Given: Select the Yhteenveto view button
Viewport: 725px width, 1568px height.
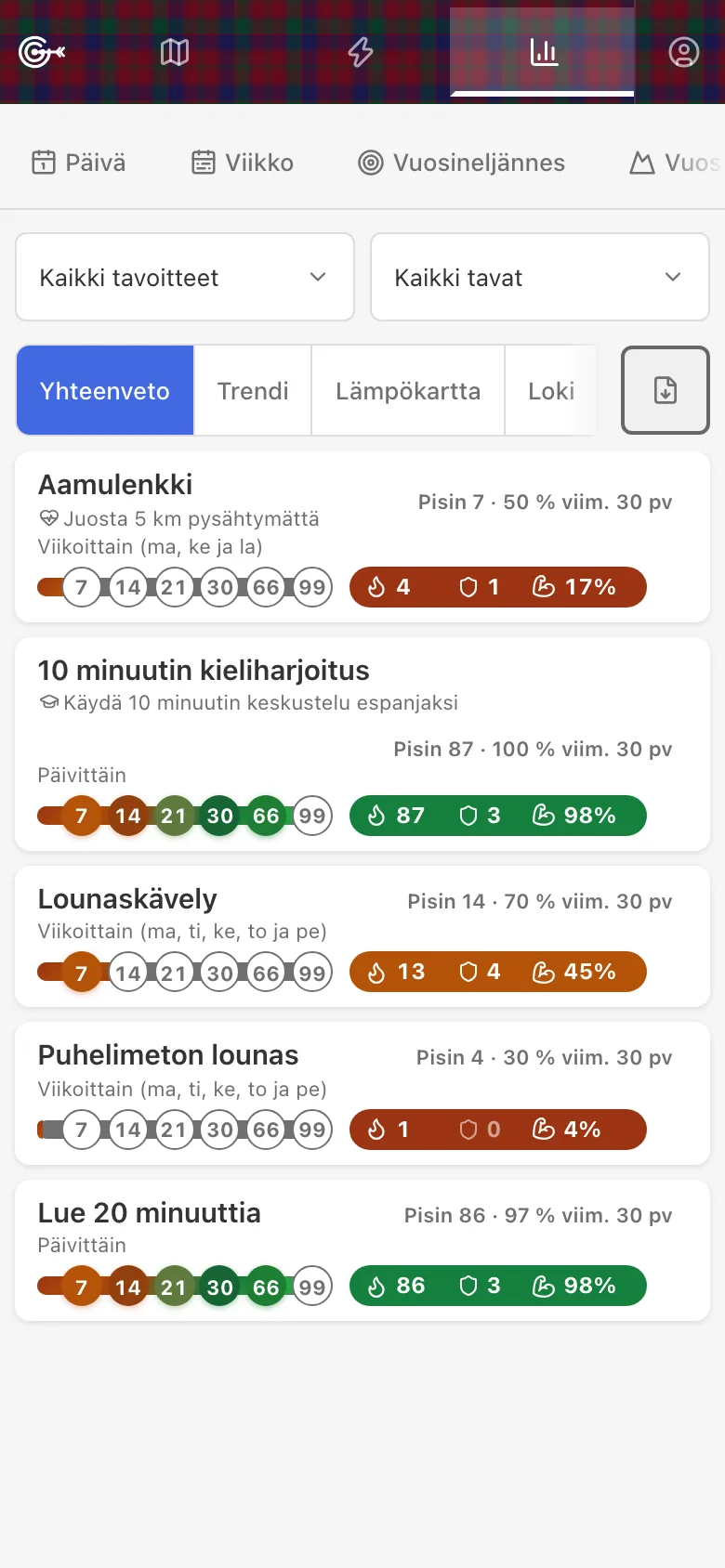Looking at the screenshot, I should 105,390.
